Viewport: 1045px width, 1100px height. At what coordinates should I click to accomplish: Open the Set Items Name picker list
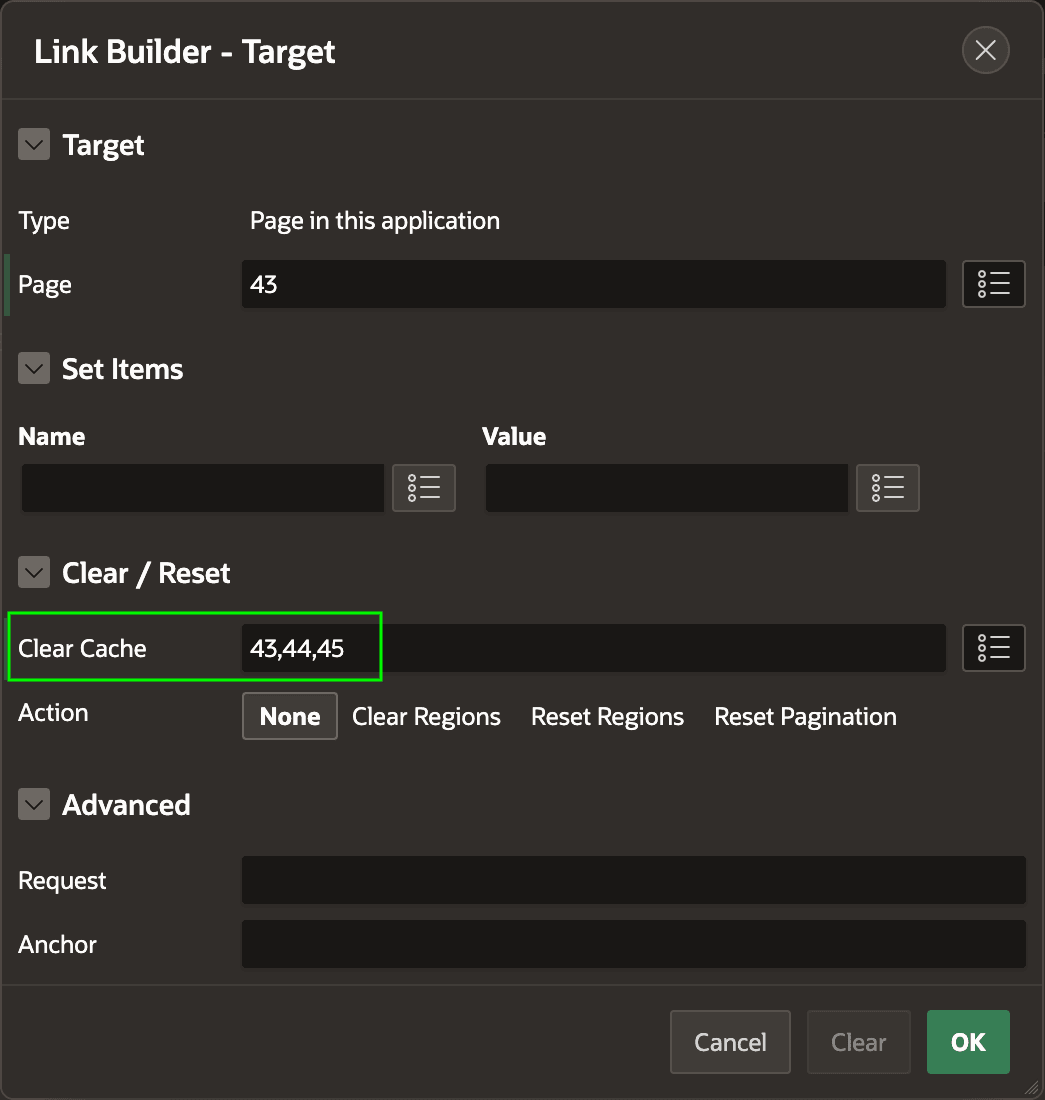tap(424, 488)
